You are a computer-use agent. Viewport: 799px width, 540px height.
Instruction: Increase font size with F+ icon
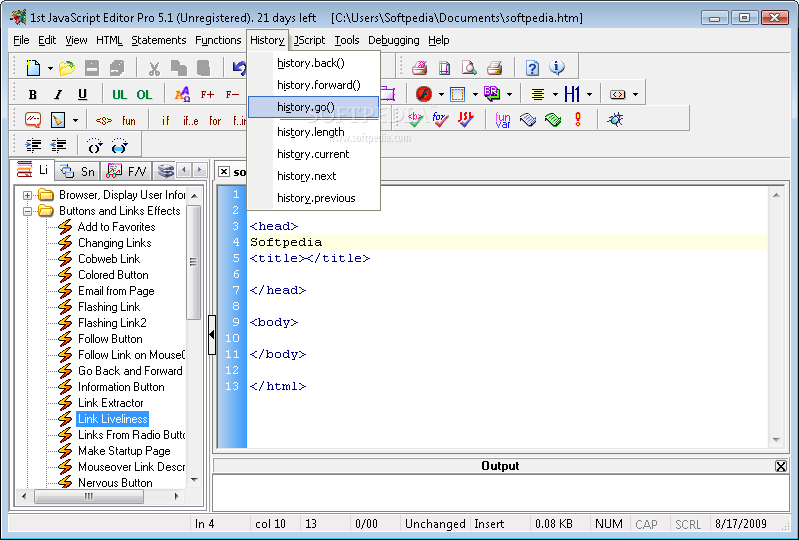(x=207, y=94)
